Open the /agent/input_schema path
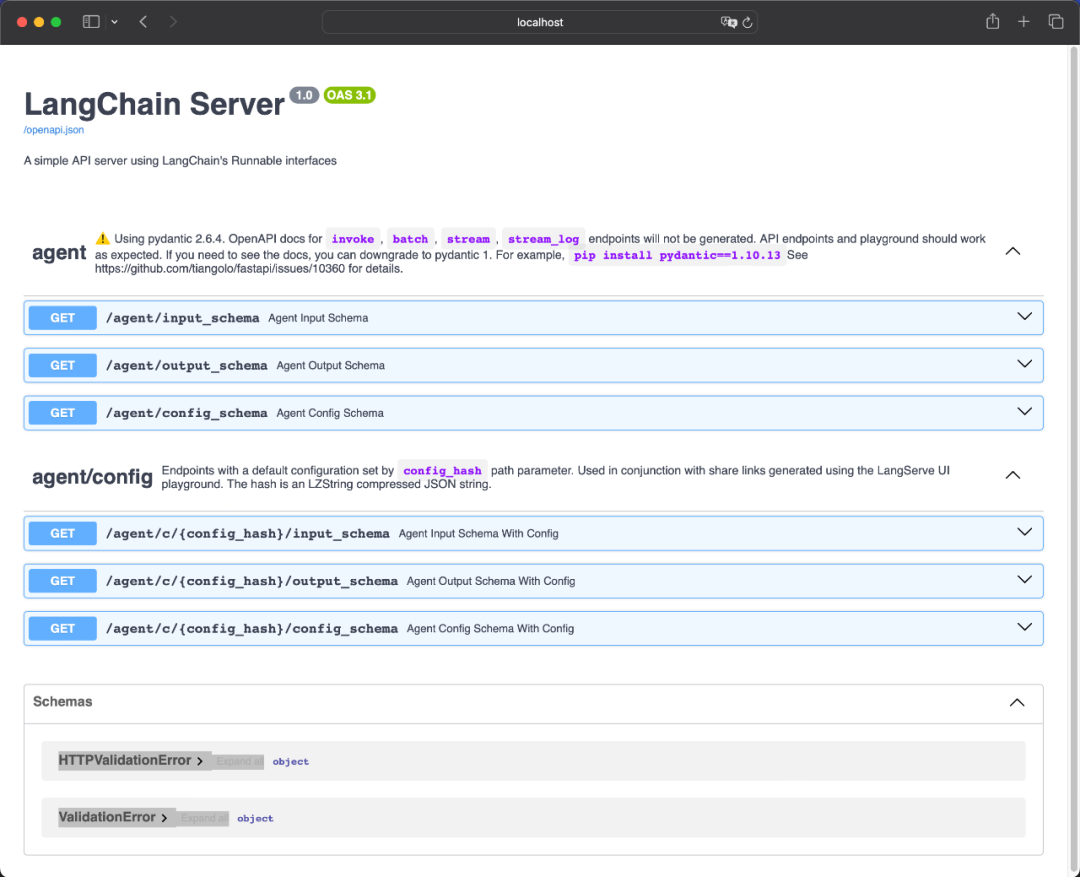The height and width of the screenshot is (877, 1080). (x=183, y=318)
